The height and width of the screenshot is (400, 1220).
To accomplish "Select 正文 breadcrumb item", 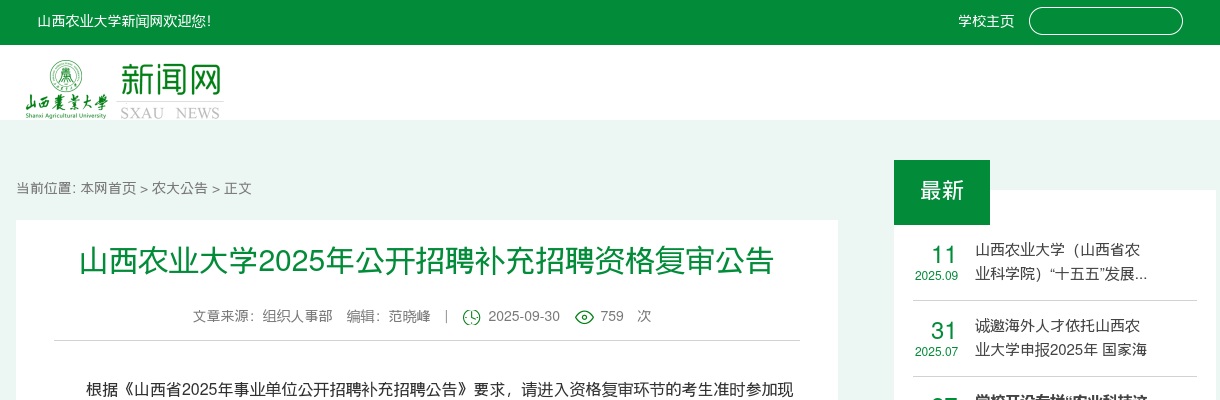I will (238, 188).
